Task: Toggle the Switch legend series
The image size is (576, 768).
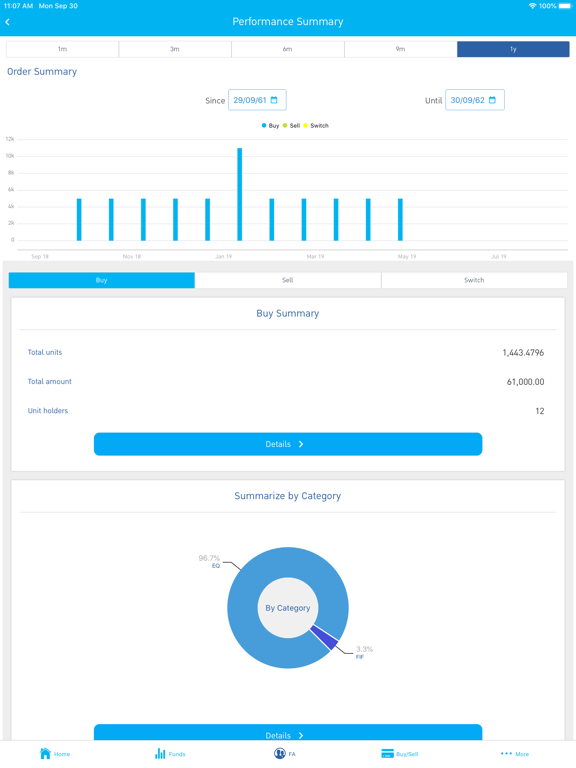Action: (316, 126)
